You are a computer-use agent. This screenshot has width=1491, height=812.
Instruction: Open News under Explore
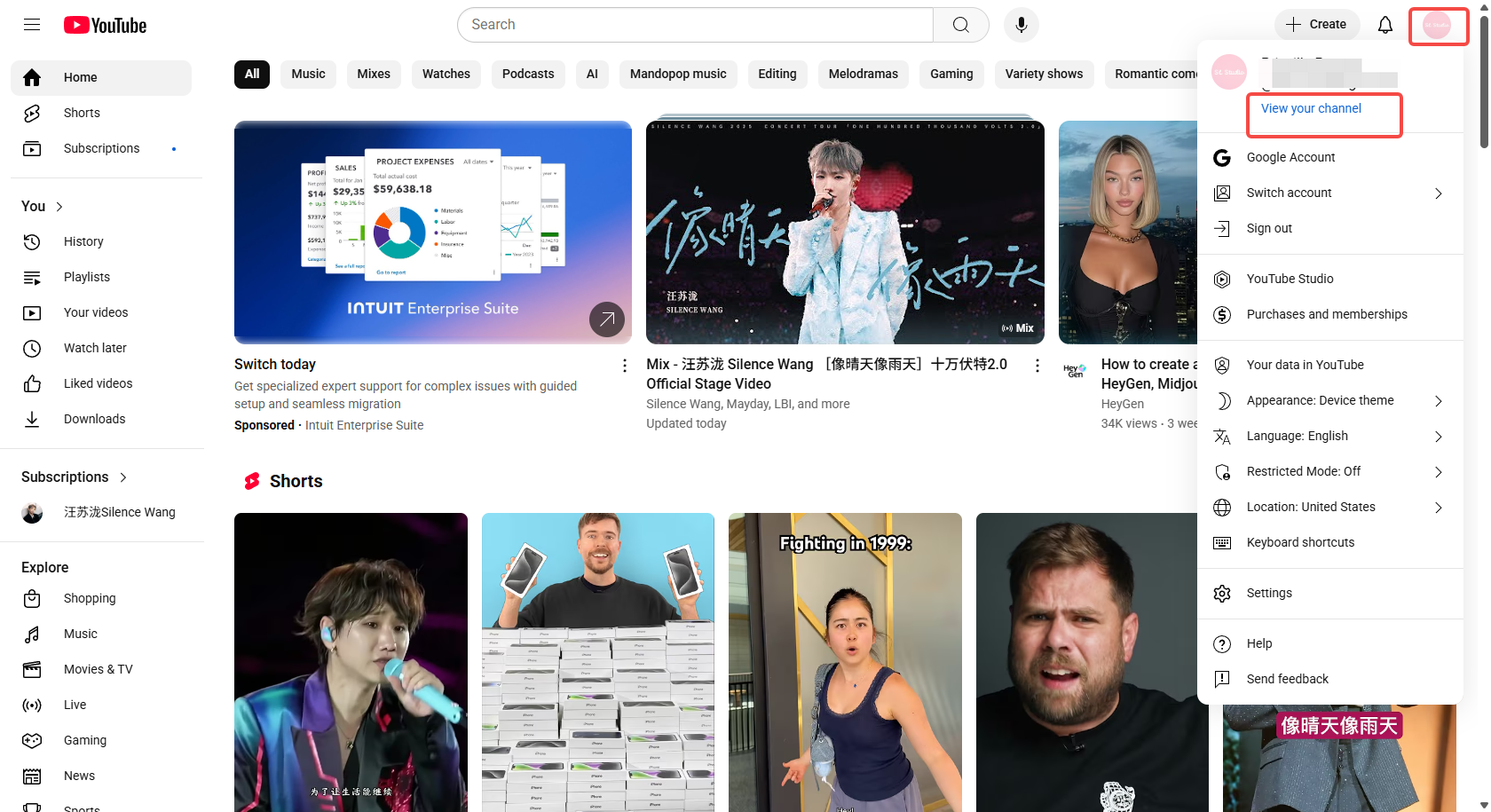pyautogui.click(x=101, y=776)
